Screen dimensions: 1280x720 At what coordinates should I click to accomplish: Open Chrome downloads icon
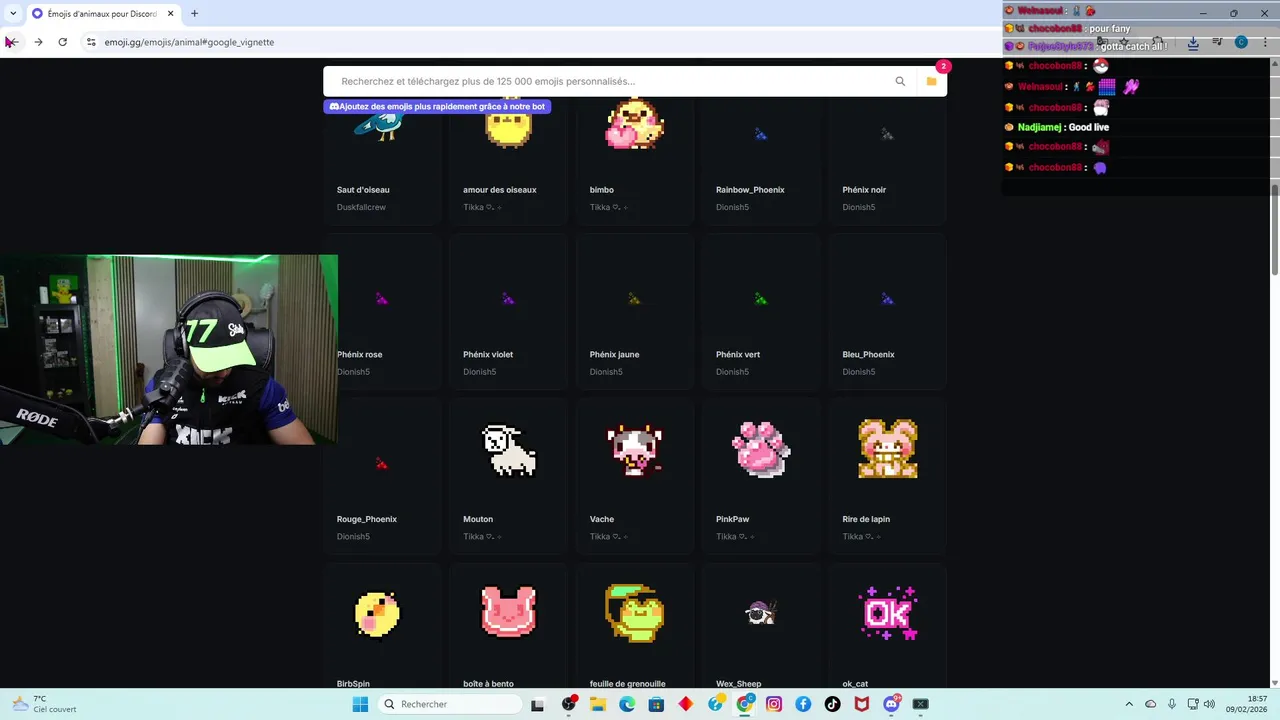tap(1193, 42)
